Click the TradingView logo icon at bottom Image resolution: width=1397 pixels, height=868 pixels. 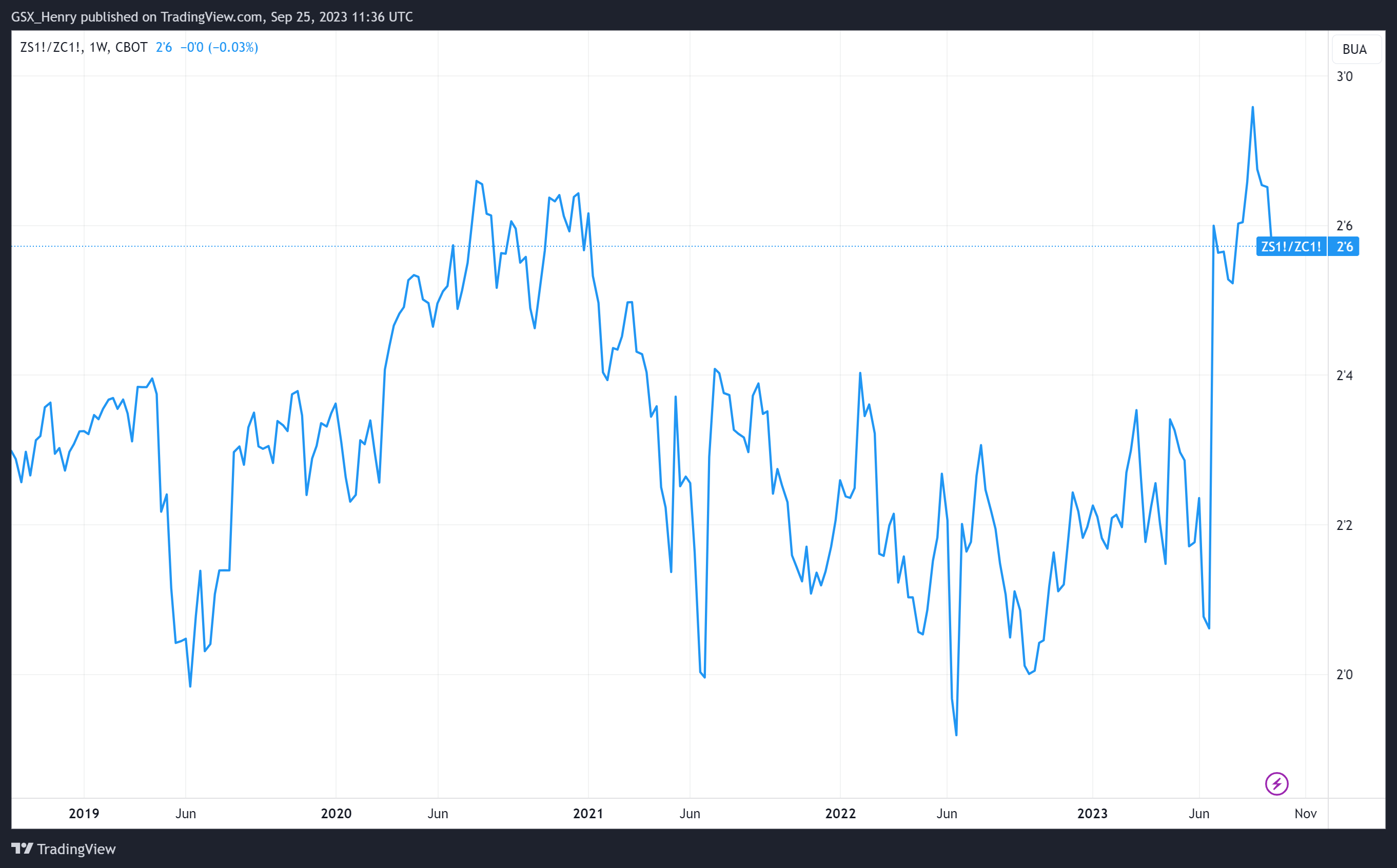coord(22,849)
